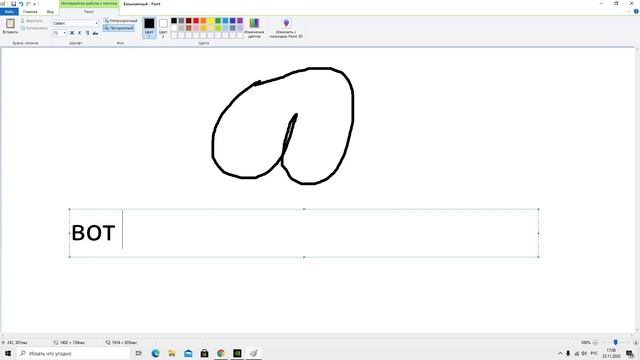Pick the brown palette swatch
640x360 pixels.
point(189,28)
